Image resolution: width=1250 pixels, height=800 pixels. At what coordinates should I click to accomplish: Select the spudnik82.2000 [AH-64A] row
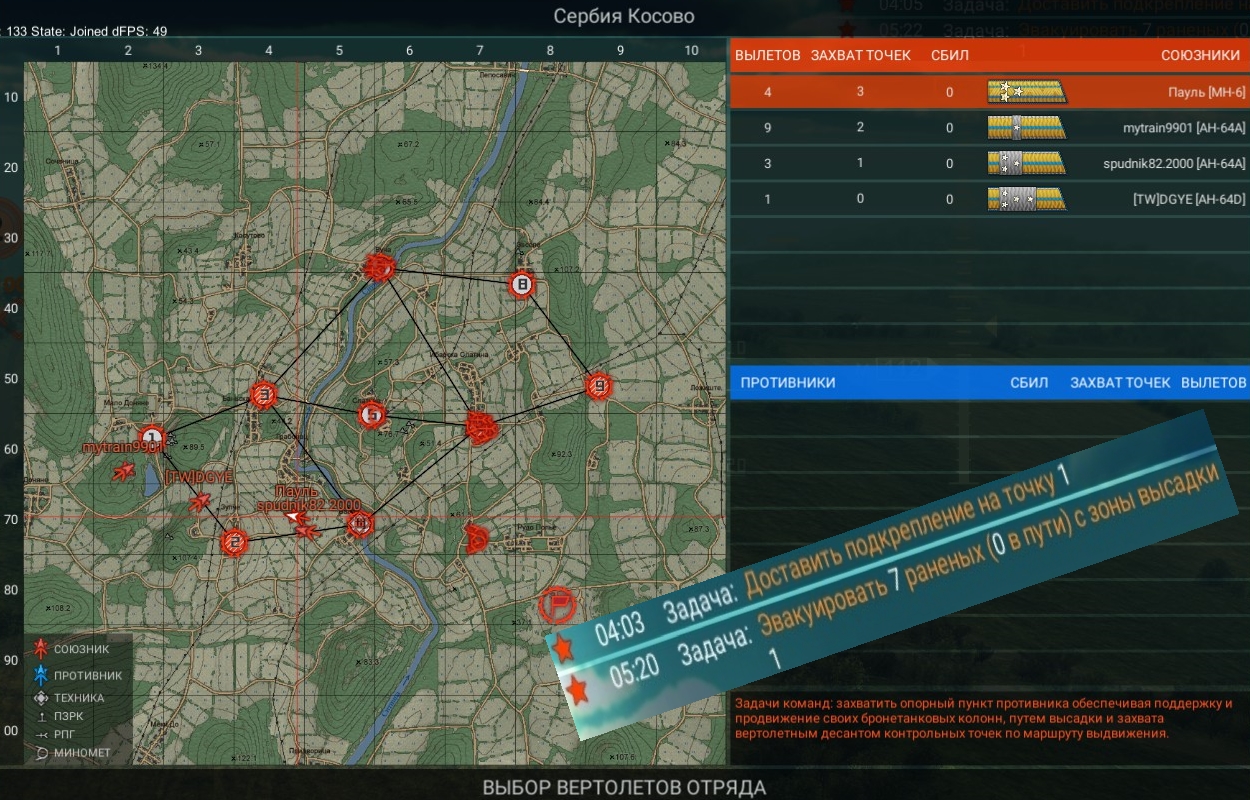click(x=990, y=163)
